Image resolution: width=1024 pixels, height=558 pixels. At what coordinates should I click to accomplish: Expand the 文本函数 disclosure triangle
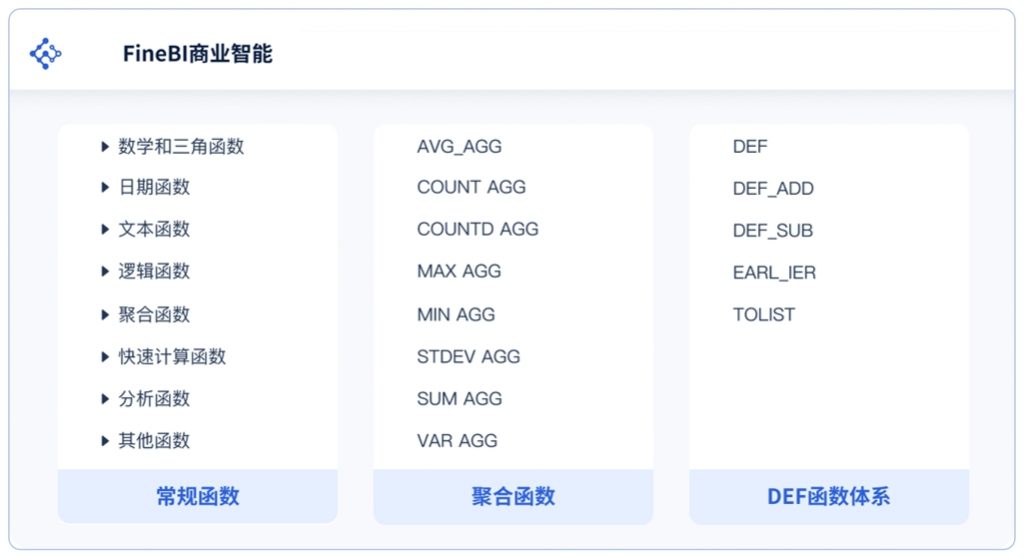pos(104,229)
